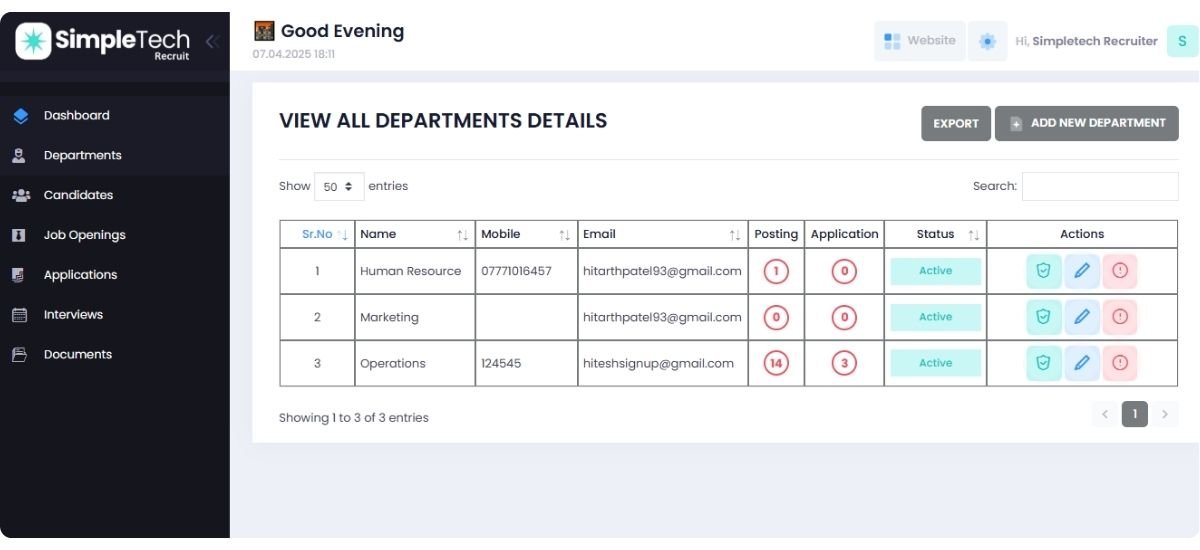Click the next page arrow in pagination

1164,414
